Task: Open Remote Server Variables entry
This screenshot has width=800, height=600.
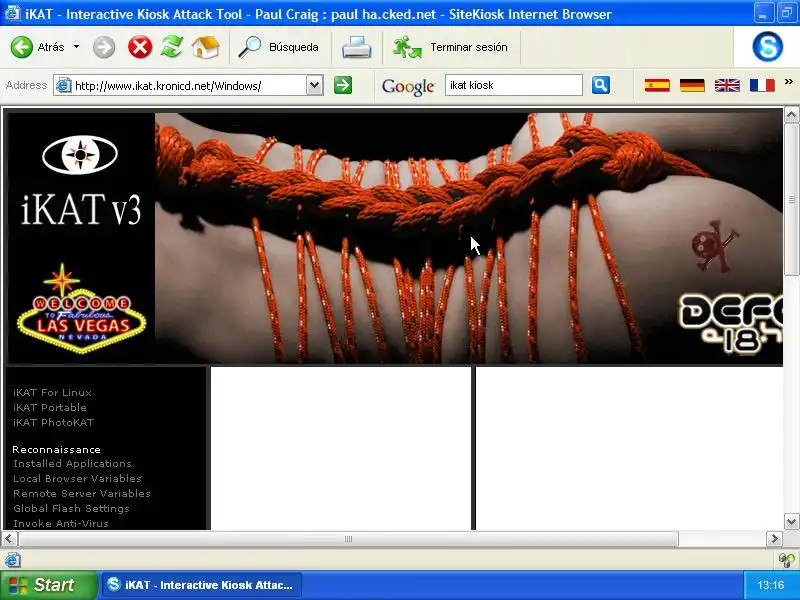Action: 82,493
